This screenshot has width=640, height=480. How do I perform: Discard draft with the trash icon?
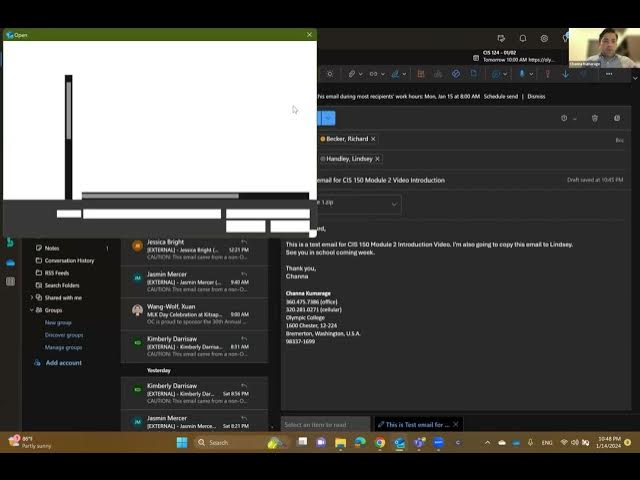point(594,118)
